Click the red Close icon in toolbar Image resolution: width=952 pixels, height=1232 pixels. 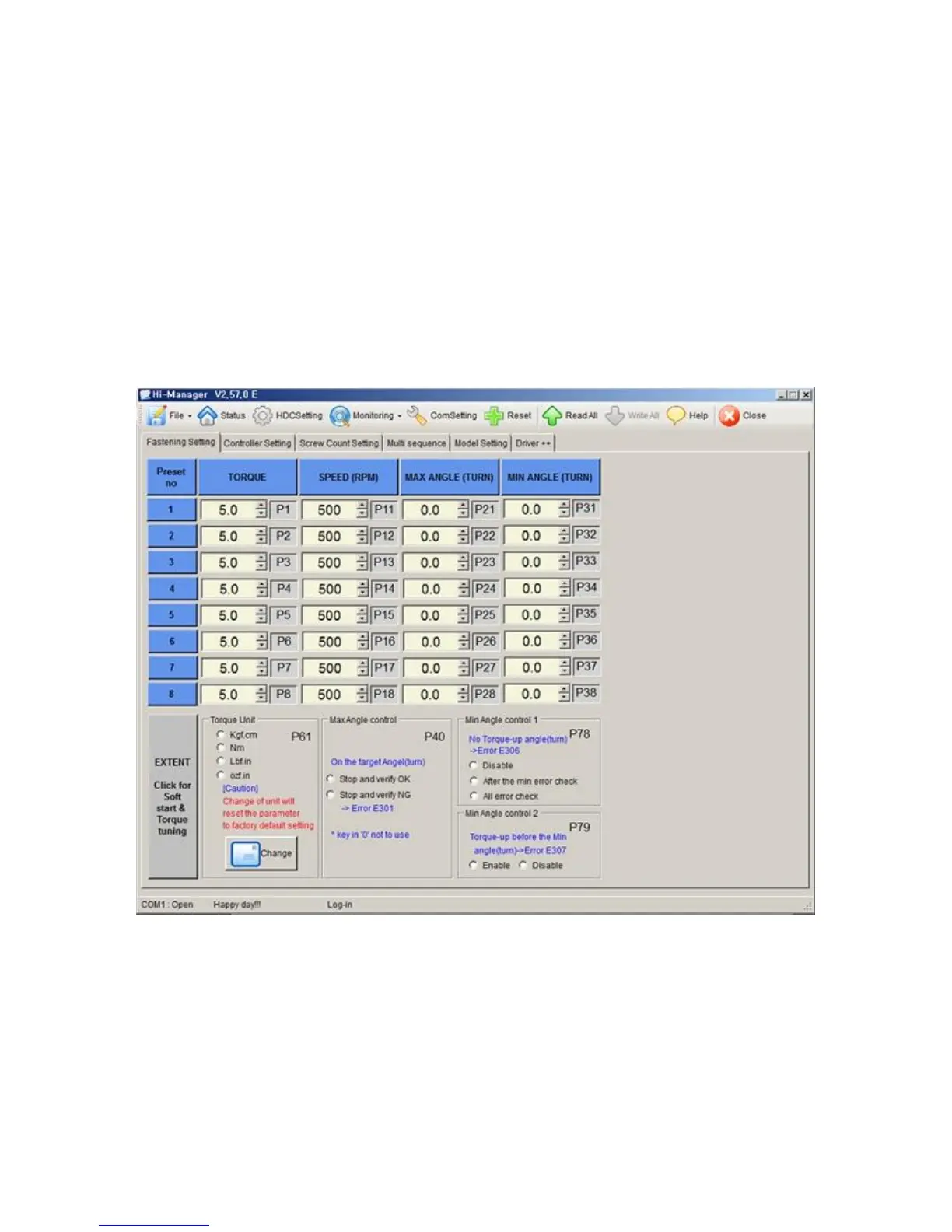(729, 416)
